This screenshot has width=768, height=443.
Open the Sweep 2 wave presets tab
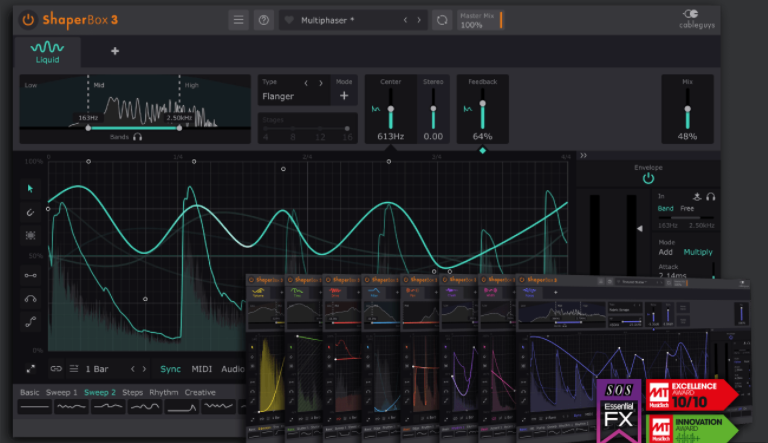tap(100, 393)
